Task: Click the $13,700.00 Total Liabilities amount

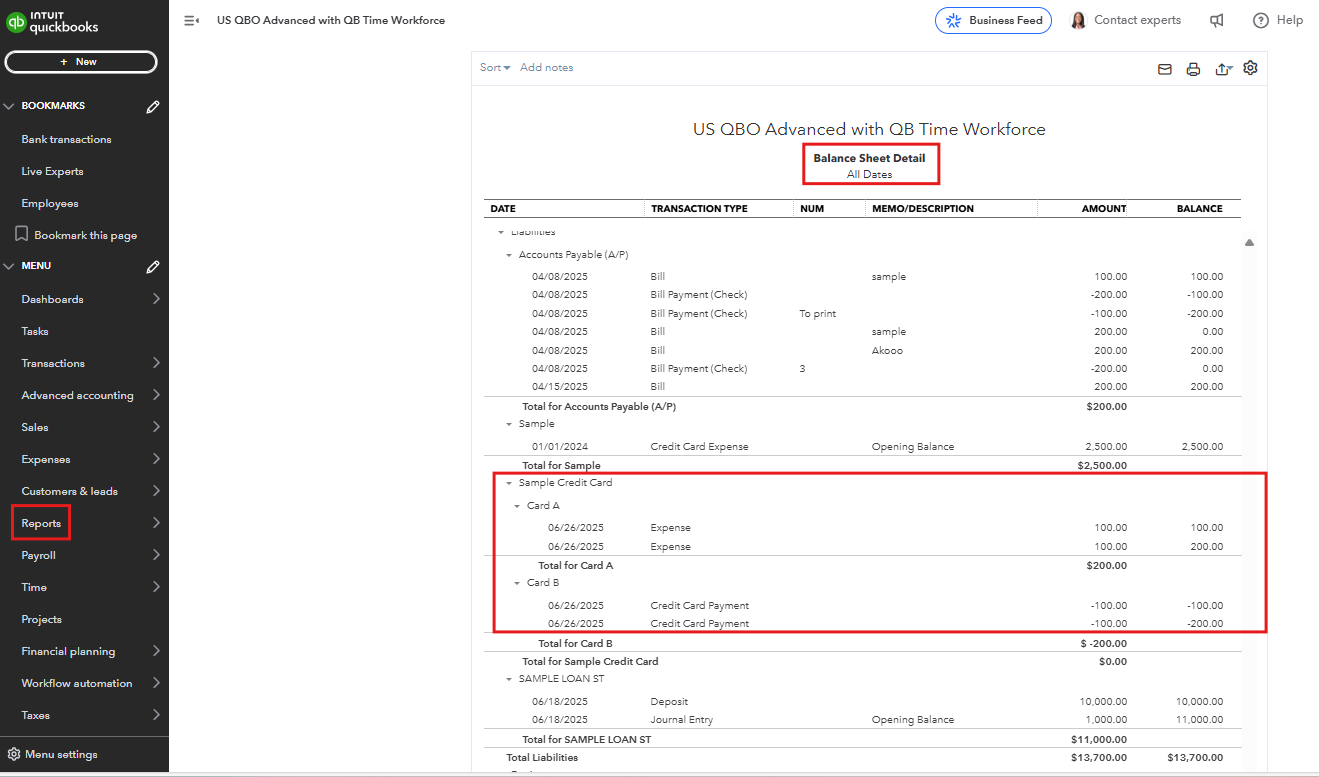Action: pyautogui.click(x=1098, y=758)
